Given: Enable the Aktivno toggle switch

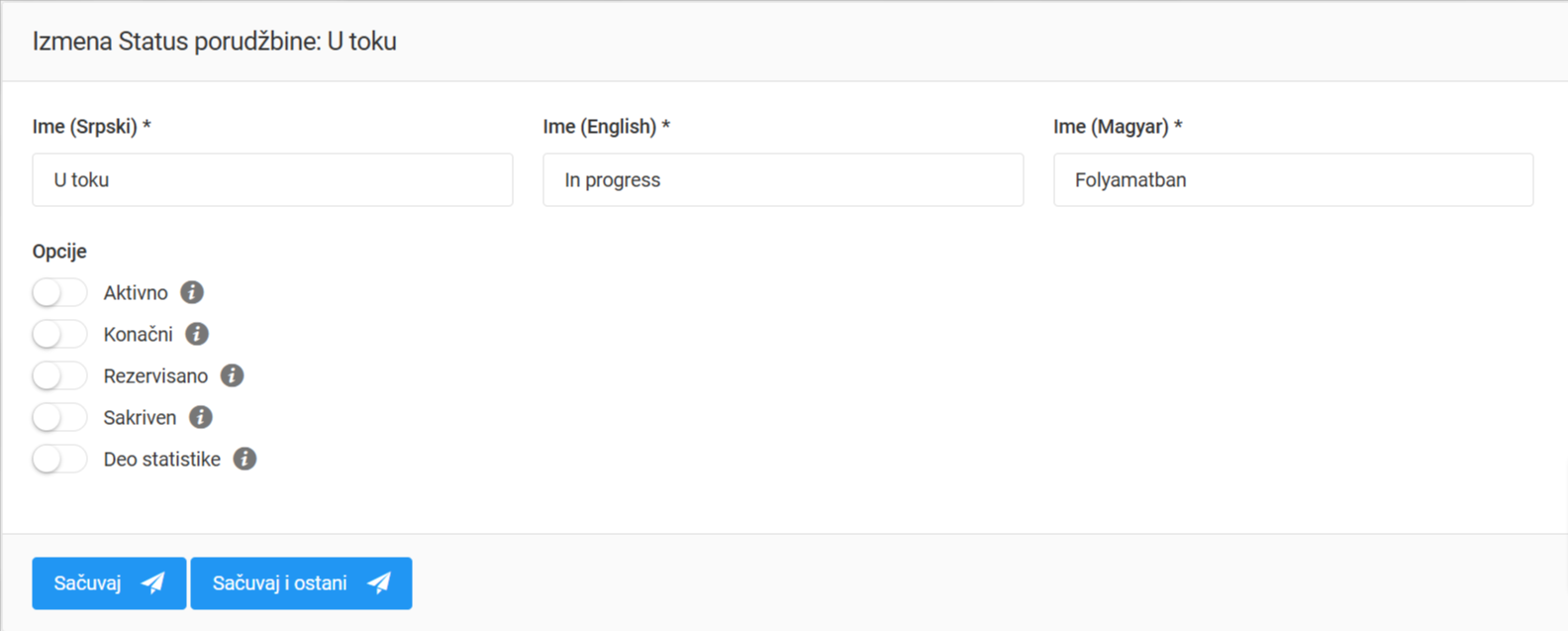Looking at the screenshot, I should tap(59, 292).
